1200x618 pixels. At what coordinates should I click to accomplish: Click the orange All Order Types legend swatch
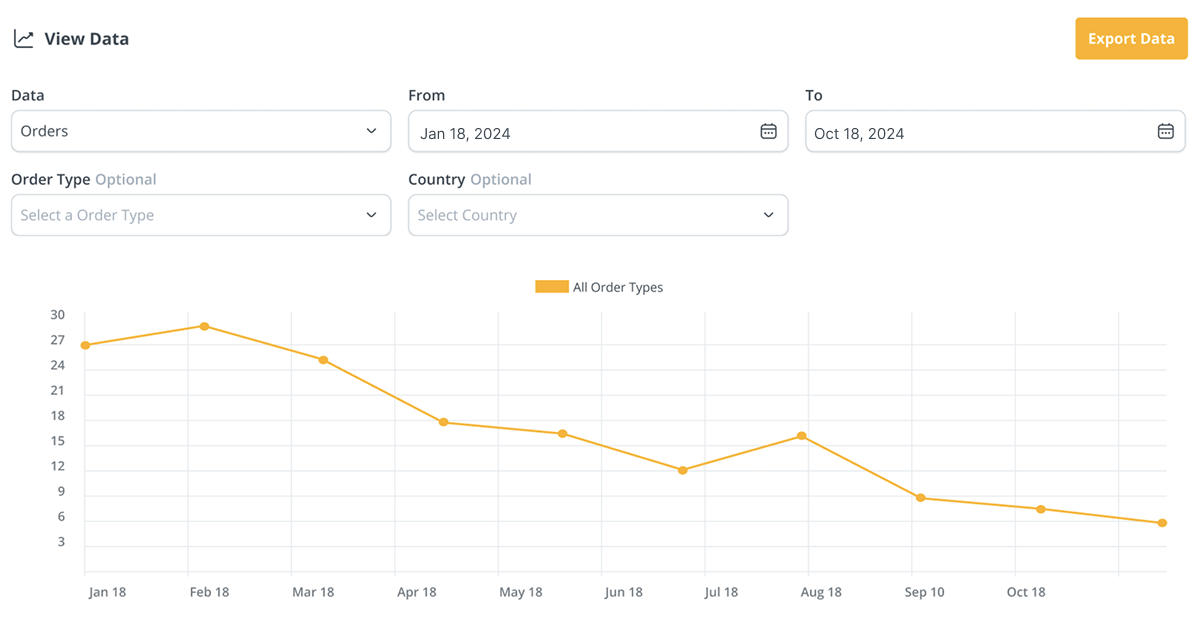pyautogui.click(x=551, y=287)
